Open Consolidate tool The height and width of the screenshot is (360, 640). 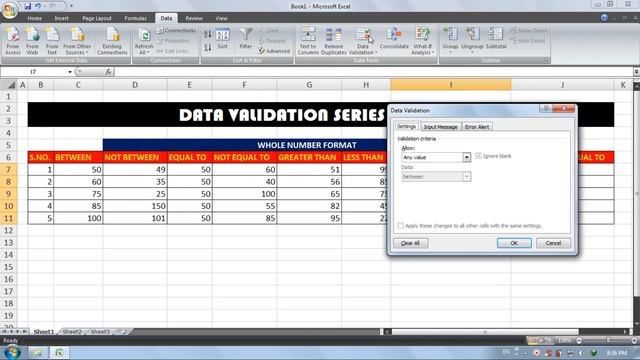(394, 39)
